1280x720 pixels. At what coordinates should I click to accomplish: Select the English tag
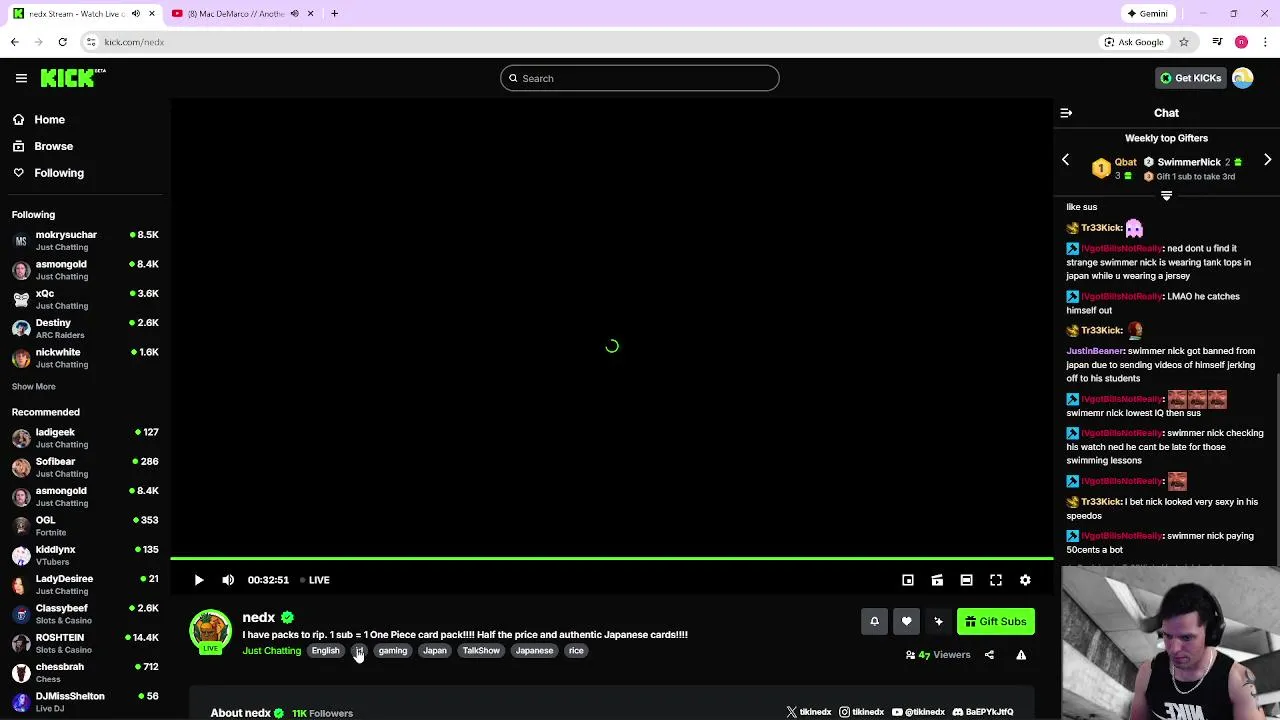[325, 651]
